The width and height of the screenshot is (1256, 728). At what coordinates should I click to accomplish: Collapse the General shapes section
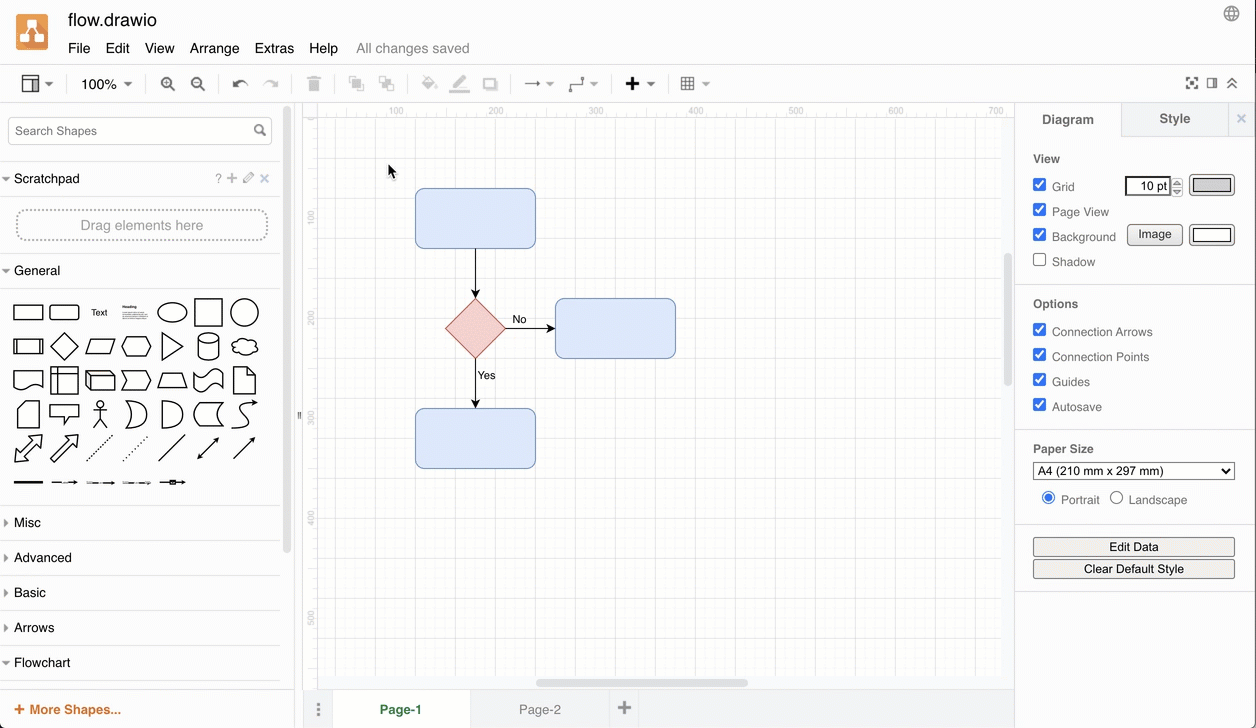pos(36,270)
